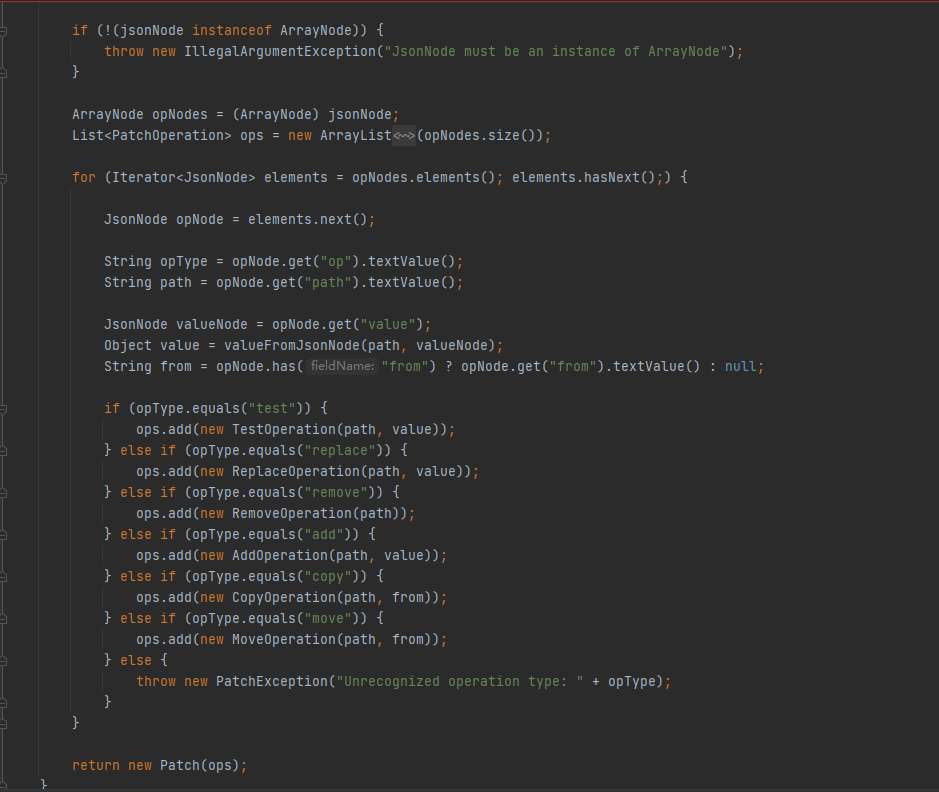This screenshot has height=792, width=939.
Task: Click elements.next() call
Action: click(x=307, y=219)
